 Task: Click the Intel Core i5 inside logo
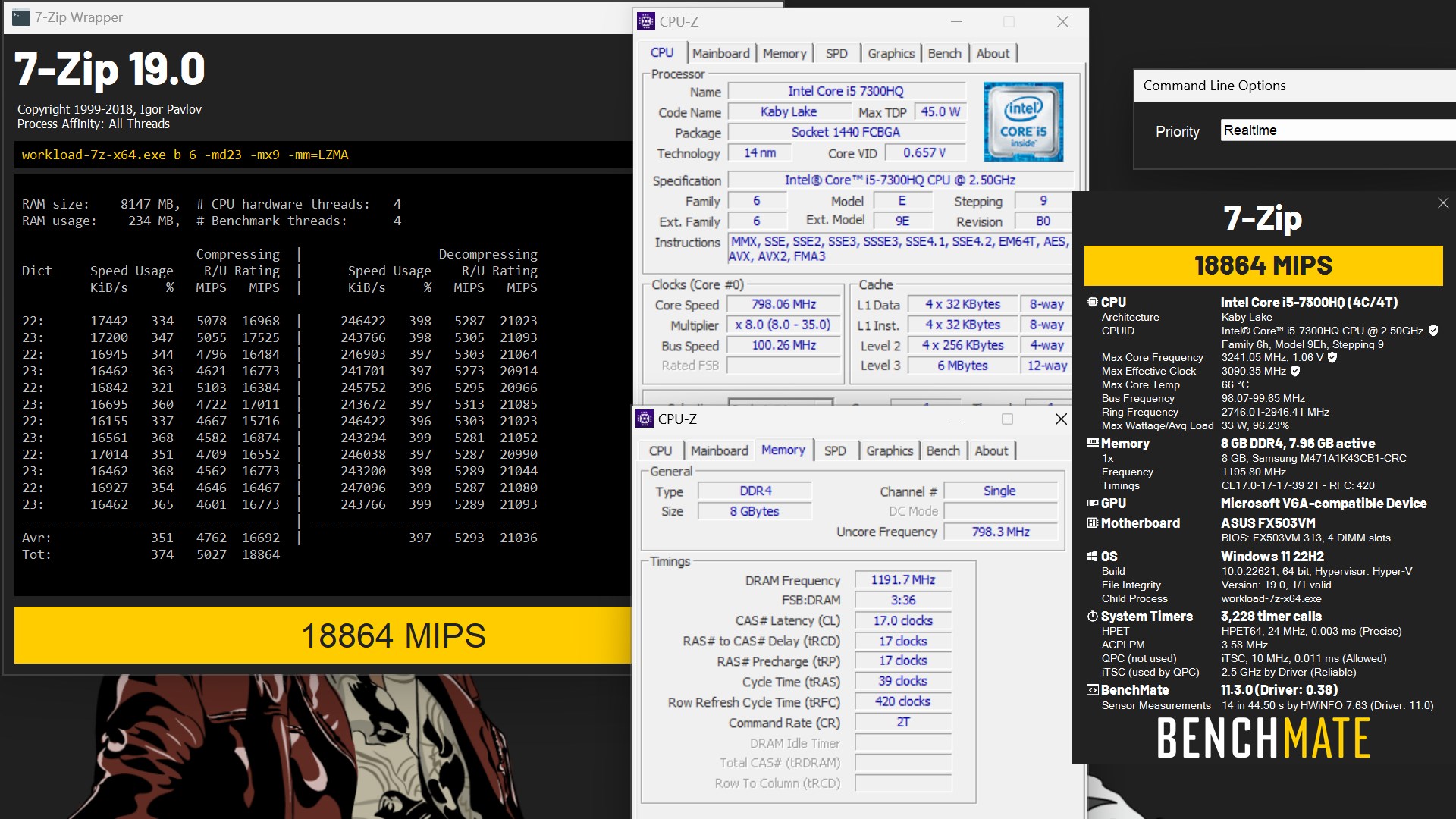point(1023,121)
